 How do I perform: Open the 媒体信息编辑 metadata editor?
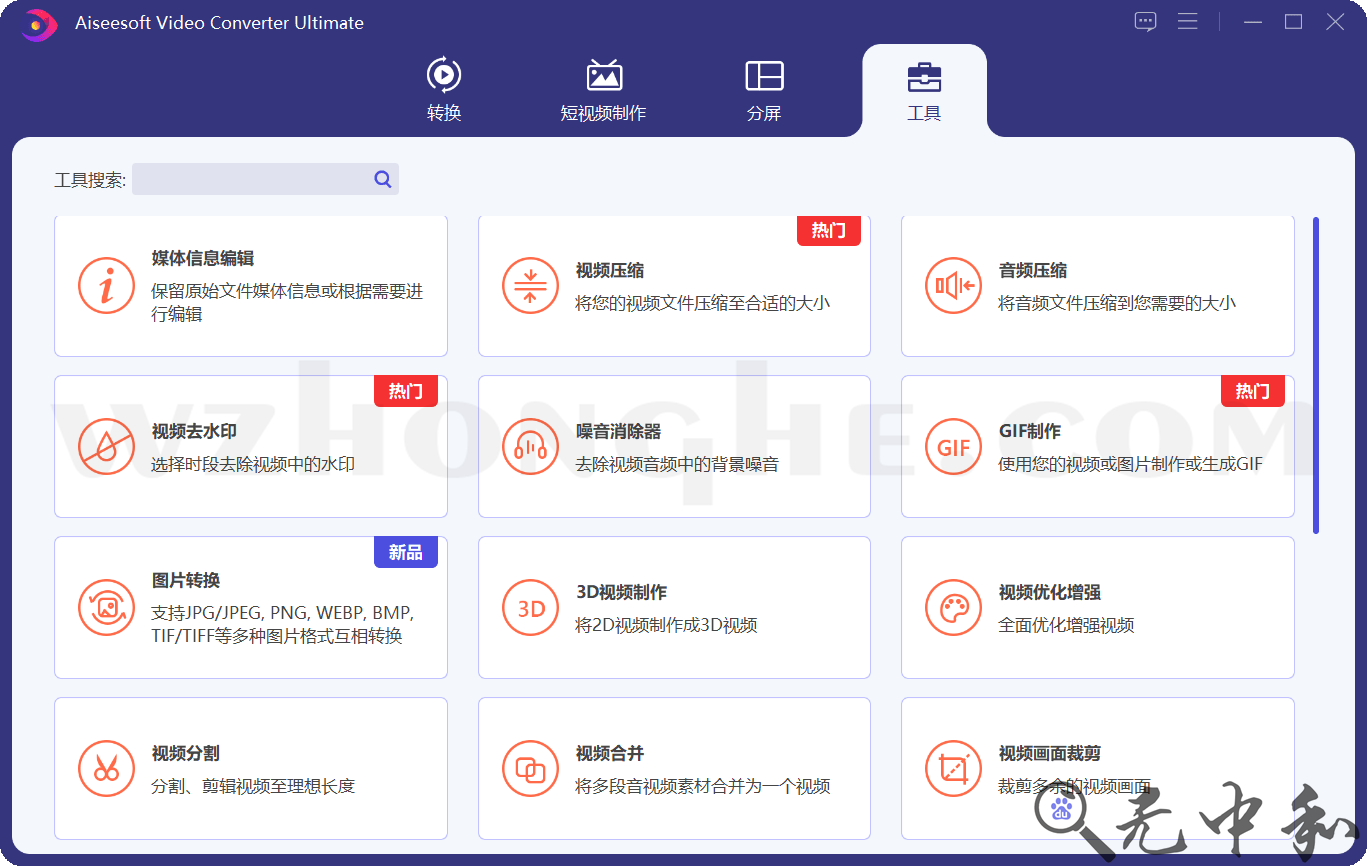coord(250,286)
